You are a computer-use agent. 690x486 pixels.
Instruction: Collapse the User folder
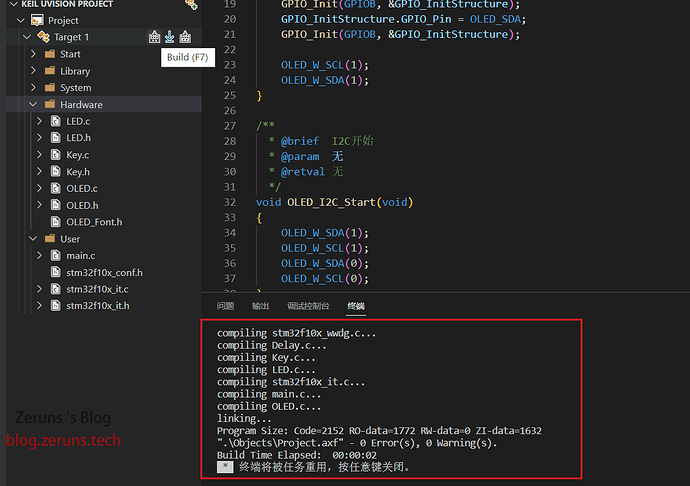34,239
